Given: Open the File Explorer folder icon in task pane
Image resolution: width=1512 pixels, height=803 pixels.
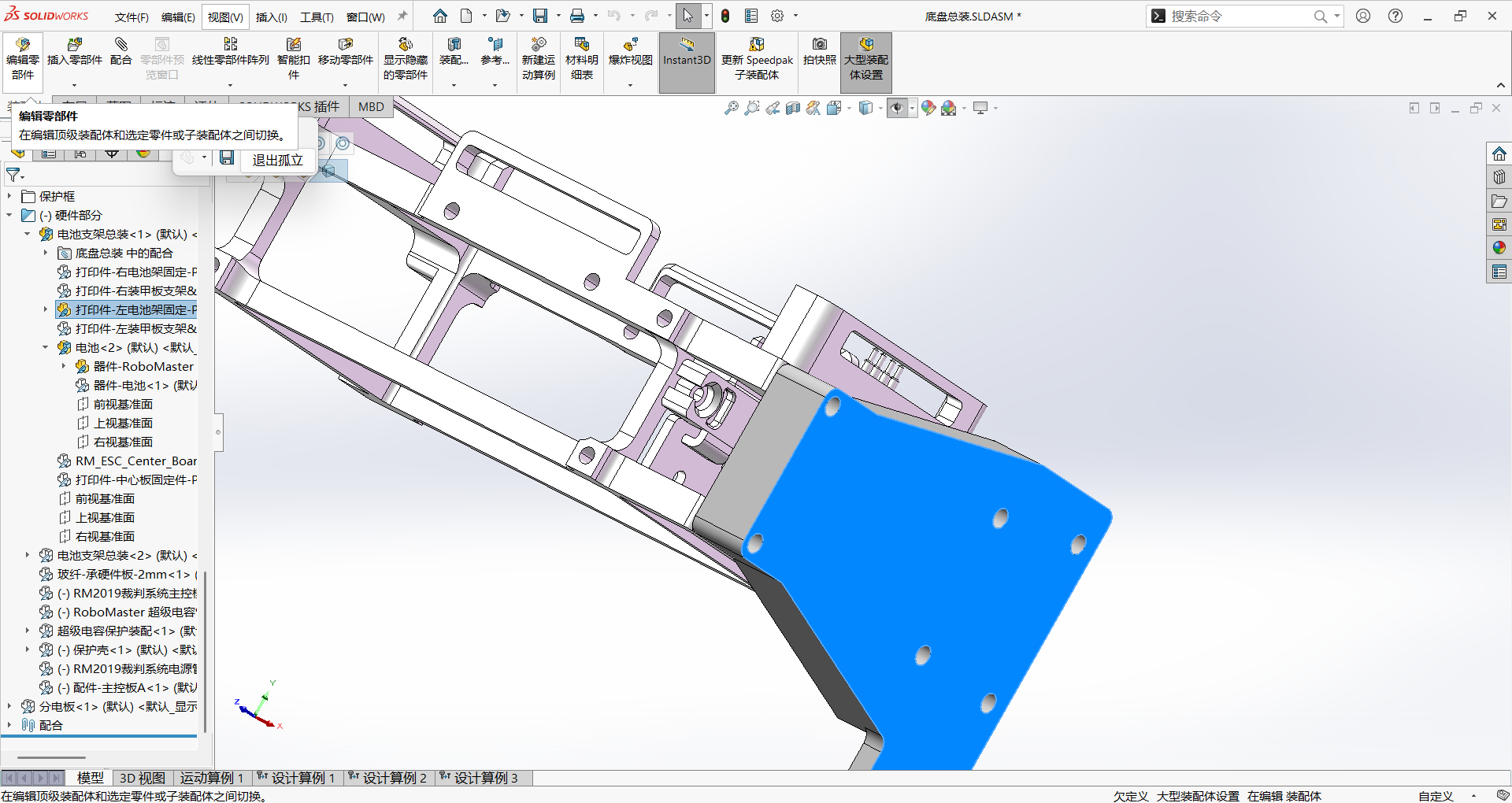Looking at the screenshot, I should (1499, 201).
